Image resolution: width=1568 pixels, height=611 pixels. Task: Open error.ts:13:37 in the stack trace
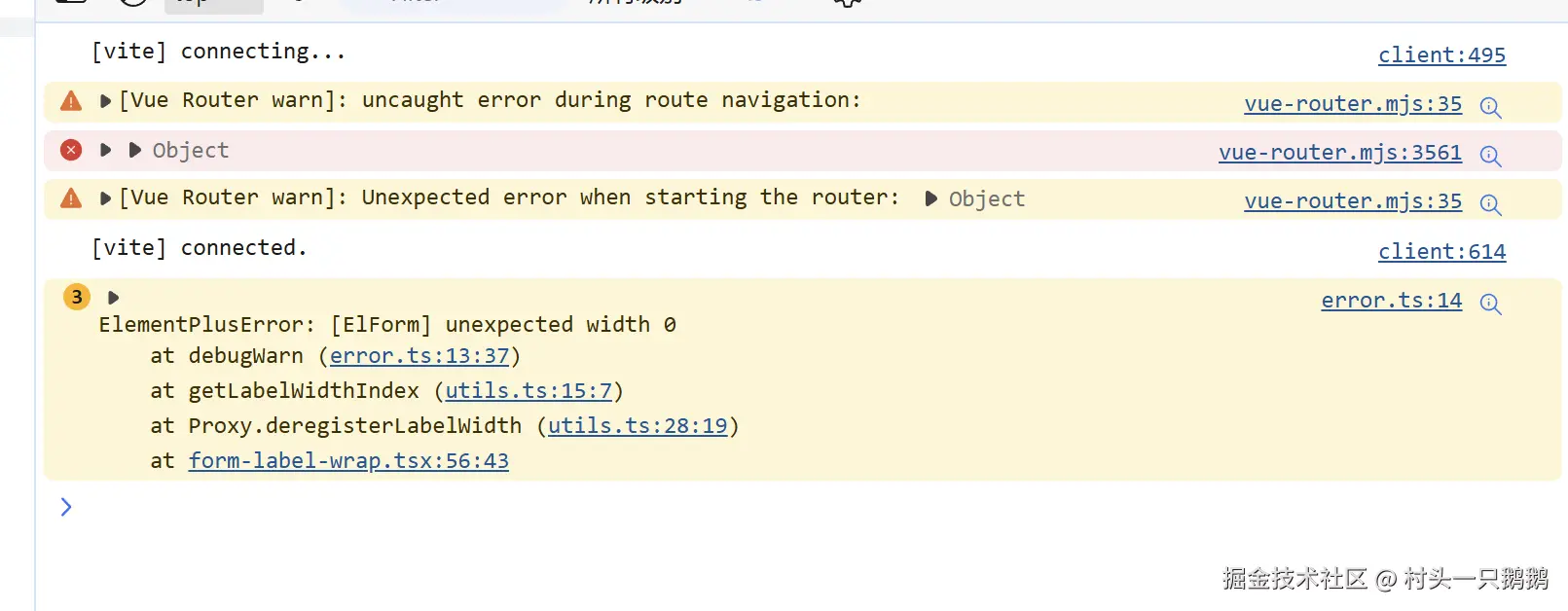click(419, 356)
